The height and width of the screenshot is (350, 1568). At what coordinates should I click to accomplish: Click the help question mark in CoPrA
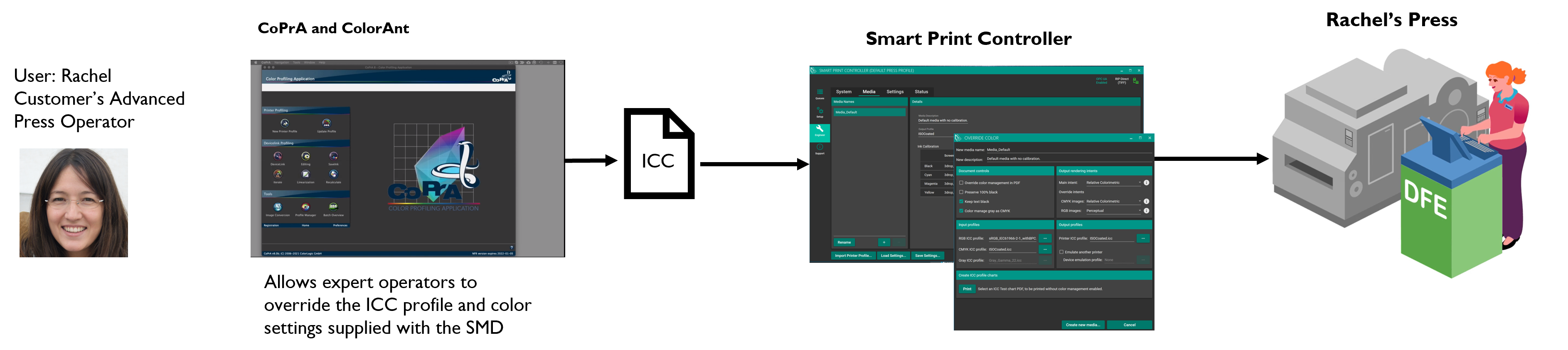(x=511, y=247)
